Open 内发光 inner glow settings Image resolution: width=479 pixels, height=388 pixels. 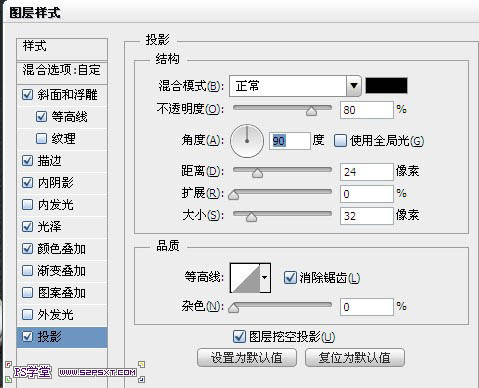point(55,205)
